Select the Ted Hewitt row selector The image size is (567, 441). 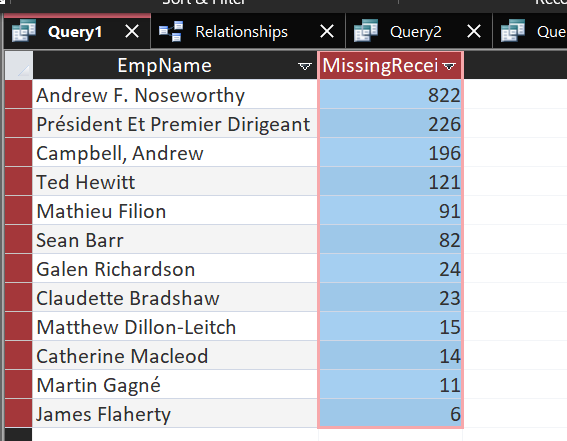click(18, 181)
